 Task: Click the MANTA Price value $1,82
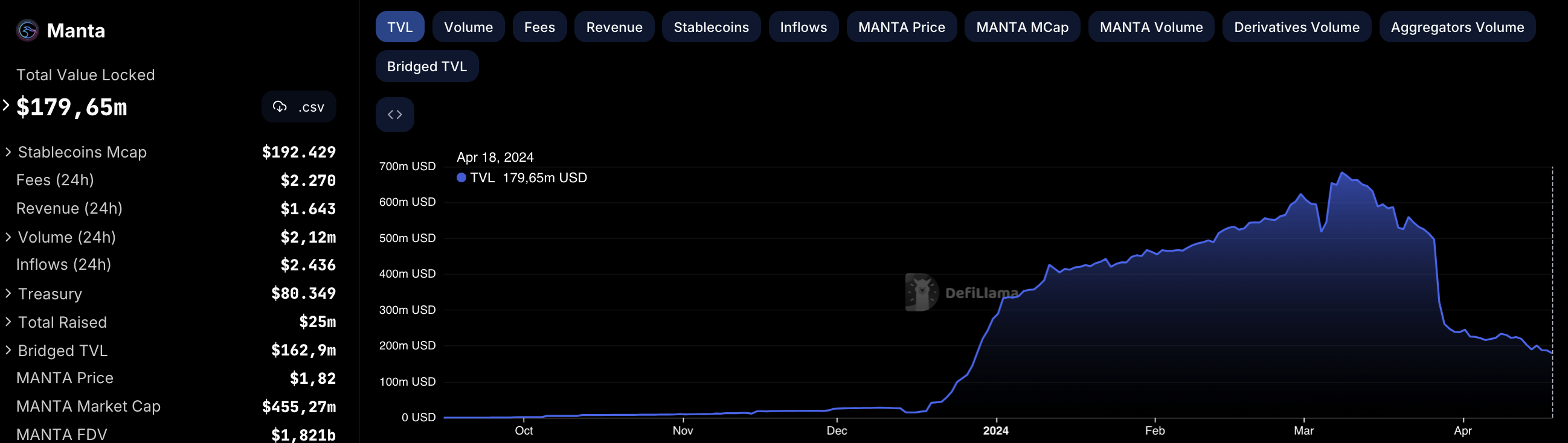[x=313, y=378]
